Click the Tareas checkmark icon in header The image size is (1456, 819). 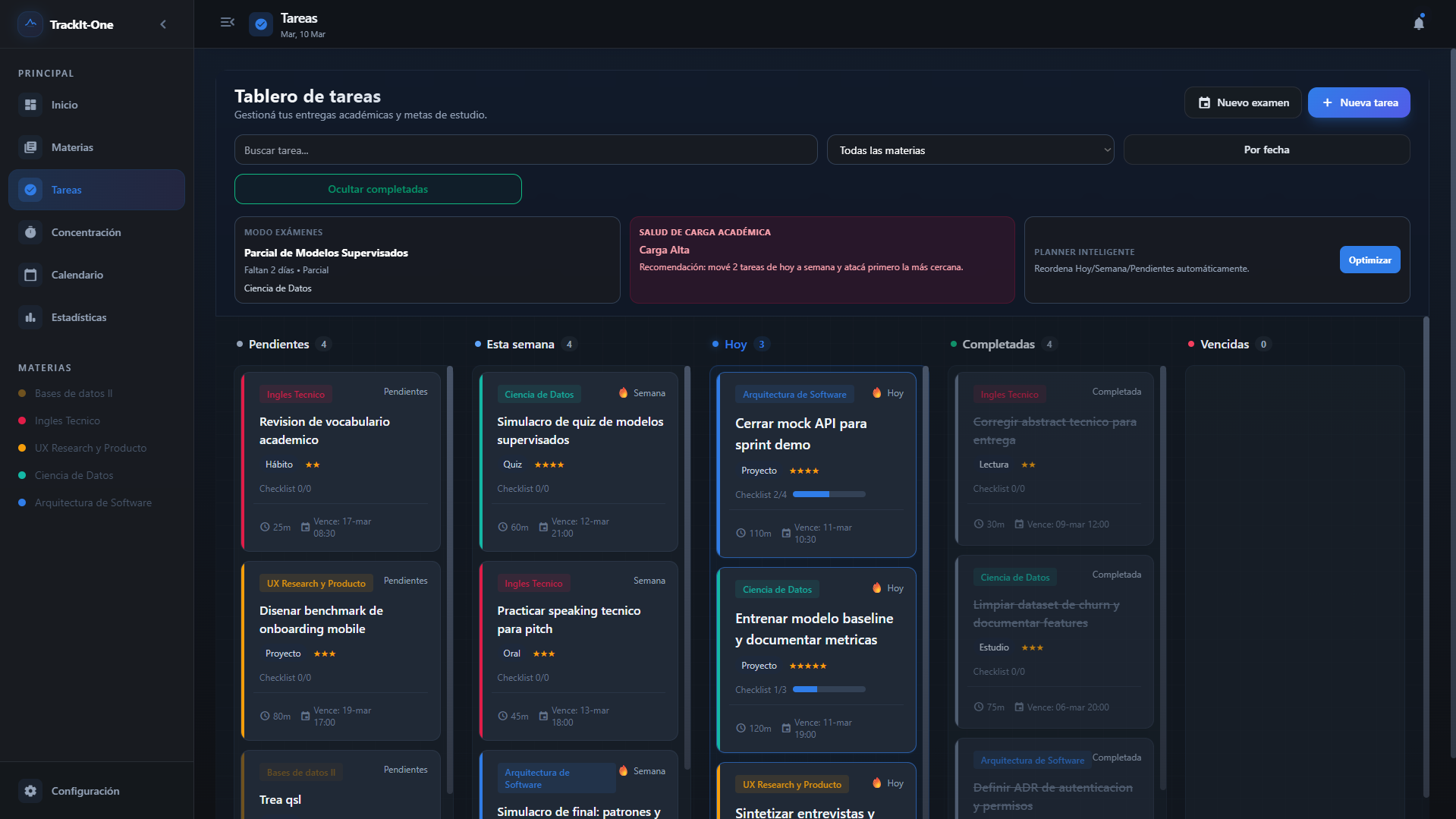[261, 24]
